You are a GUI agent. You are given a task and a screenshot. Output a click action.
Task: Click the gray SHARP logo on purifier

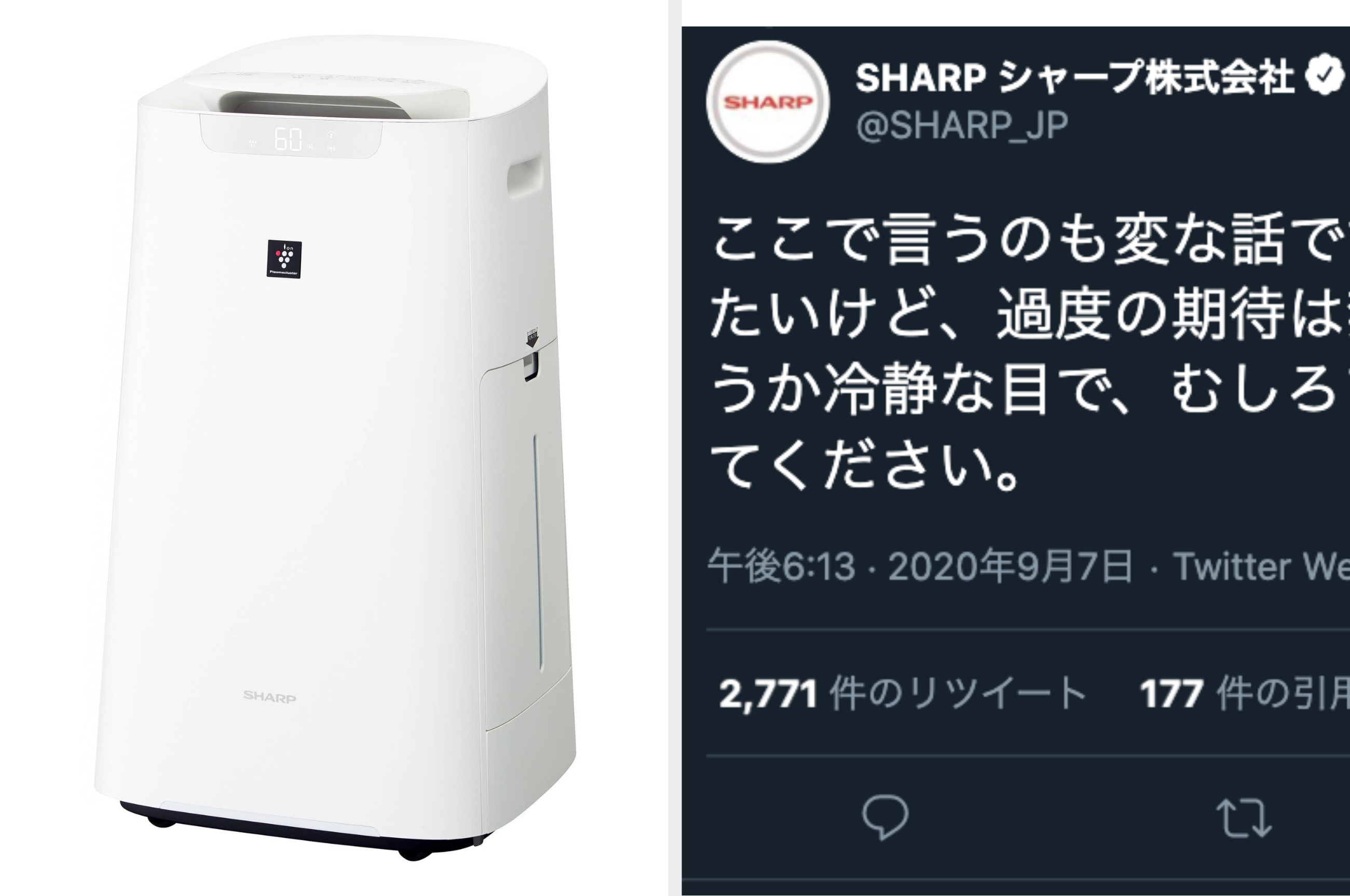270,697
